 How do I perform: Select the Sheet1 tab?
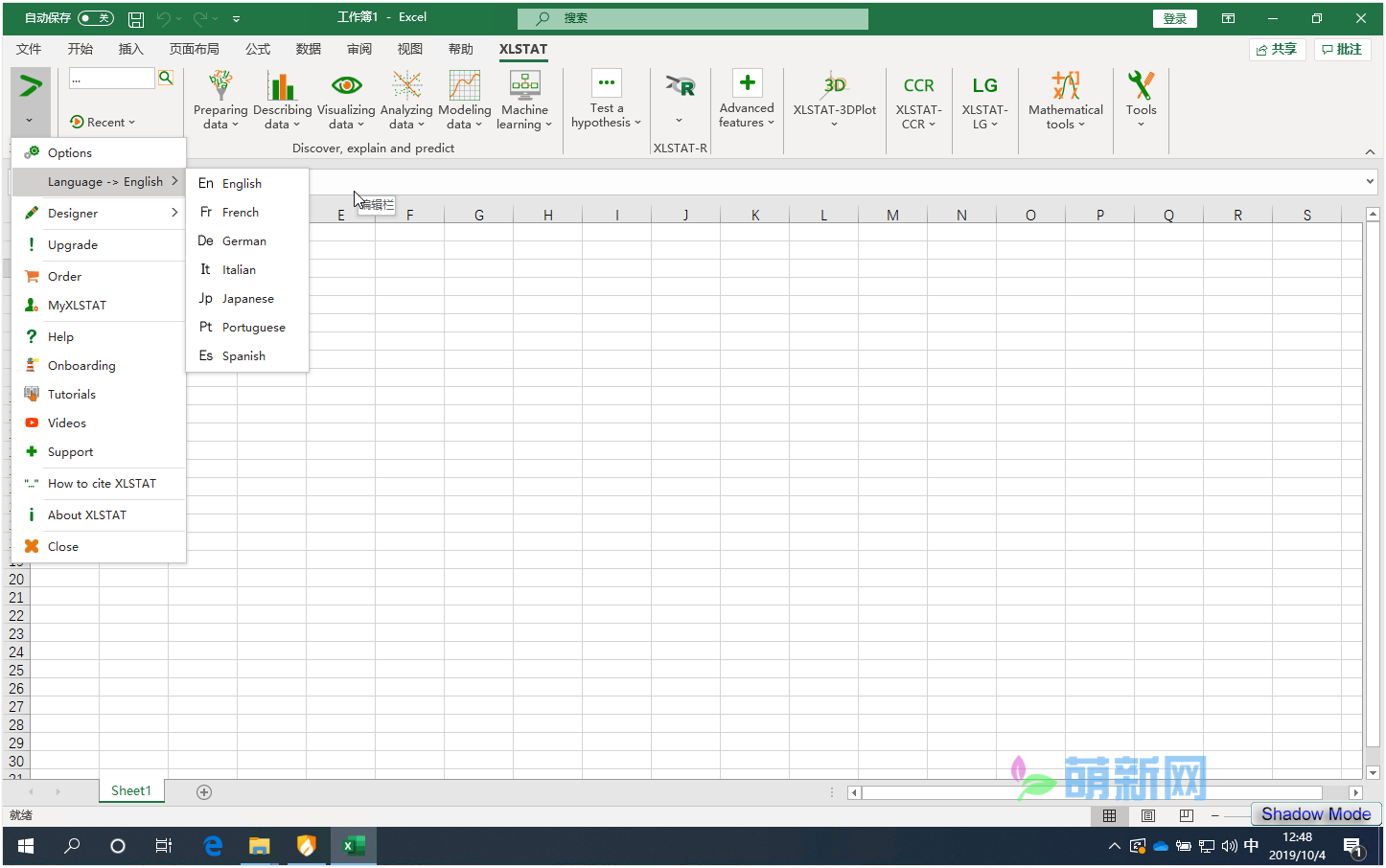131,790
